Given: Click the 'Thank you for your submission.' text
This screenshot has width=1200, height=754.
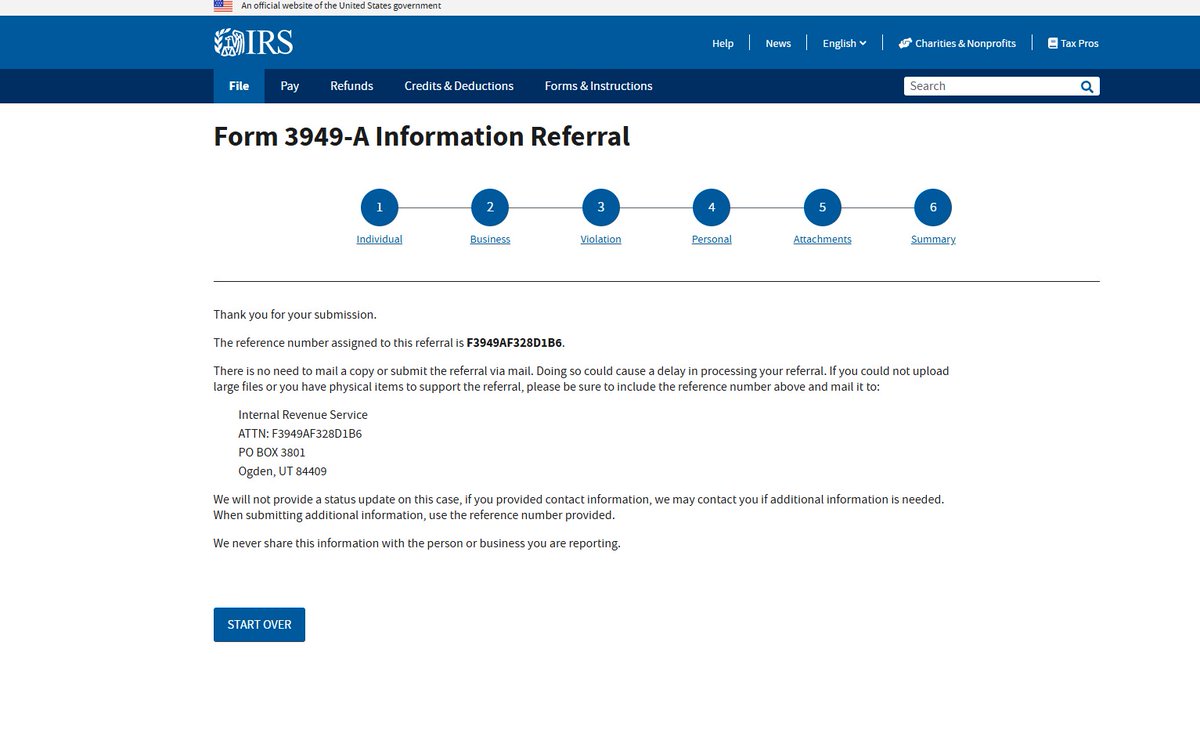Looking at the screenshot, I should pos(295,314).
